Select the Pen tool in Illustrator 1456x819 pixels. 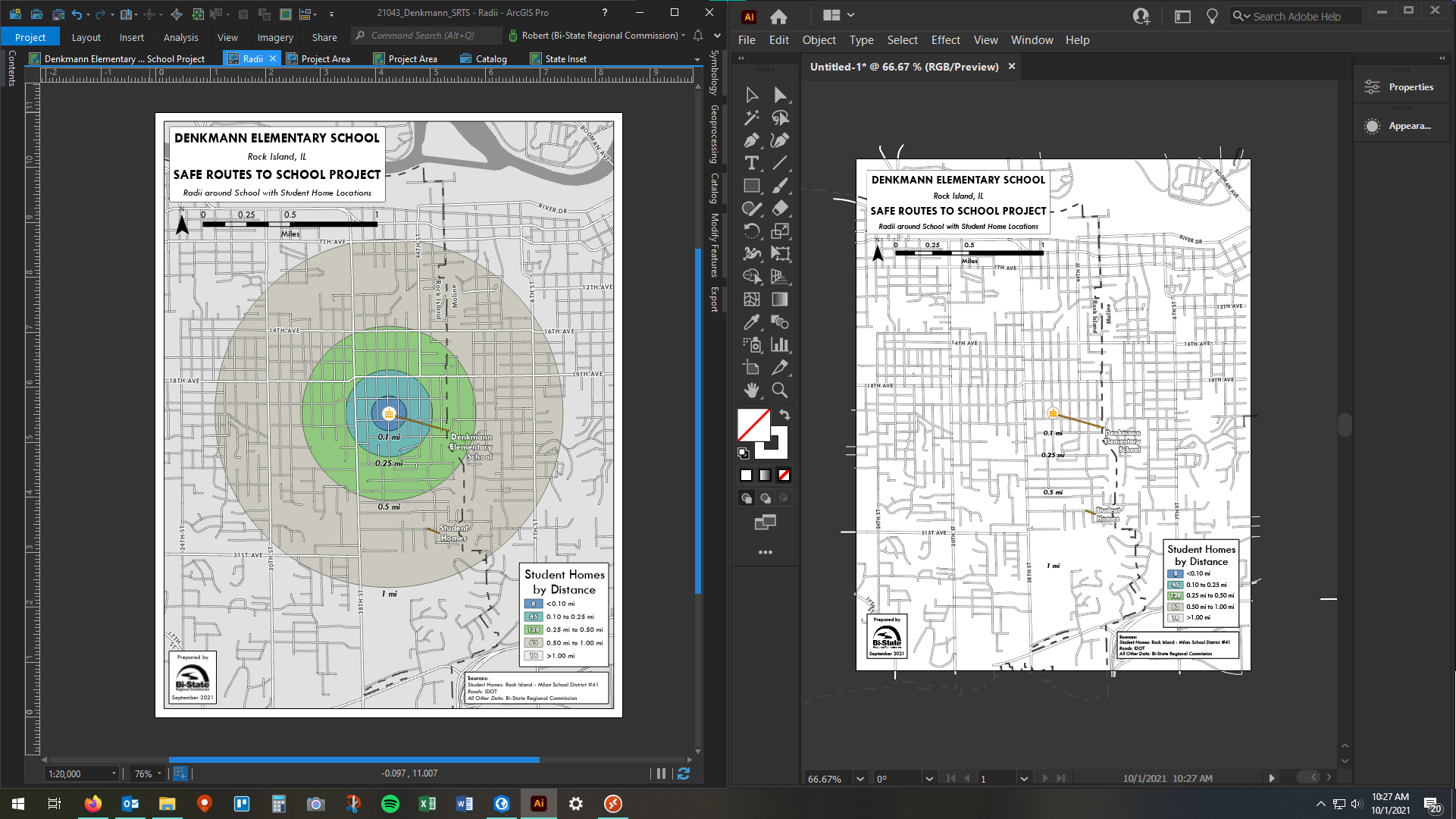pos(751,140)
